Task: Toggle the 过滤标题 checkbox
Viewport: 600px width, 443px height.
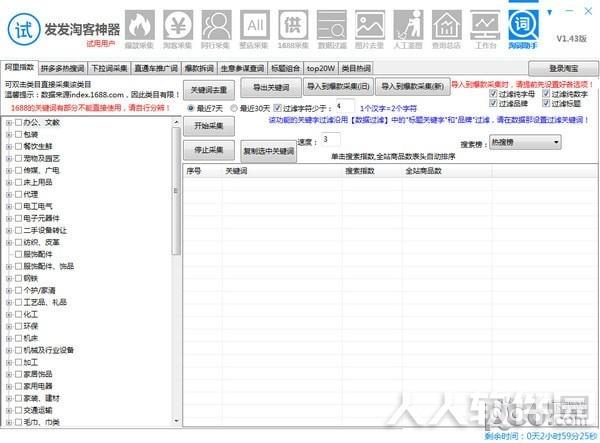Action: click(546, 103)
